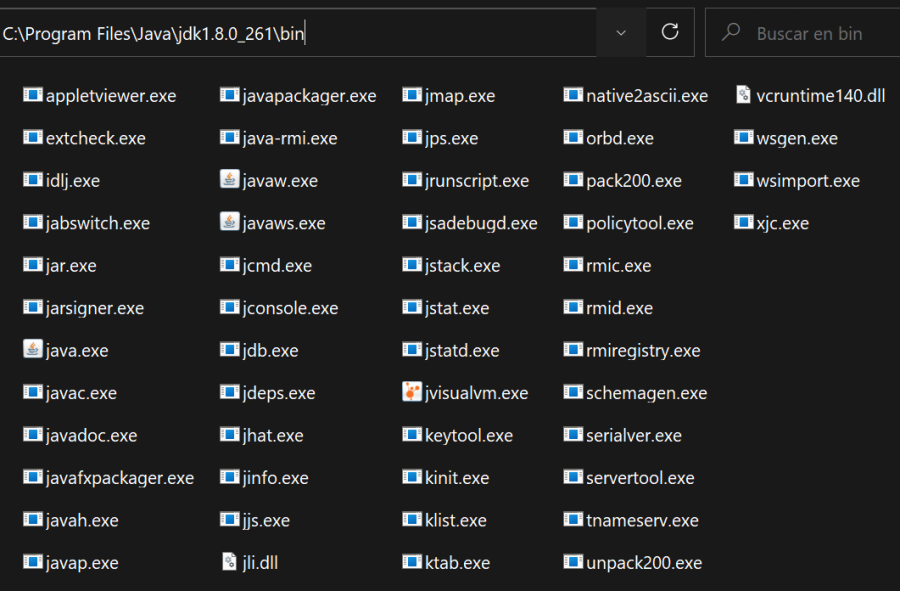Select the file jar.exe
Viewport: 900px width, 591px height.
(70, 266)
